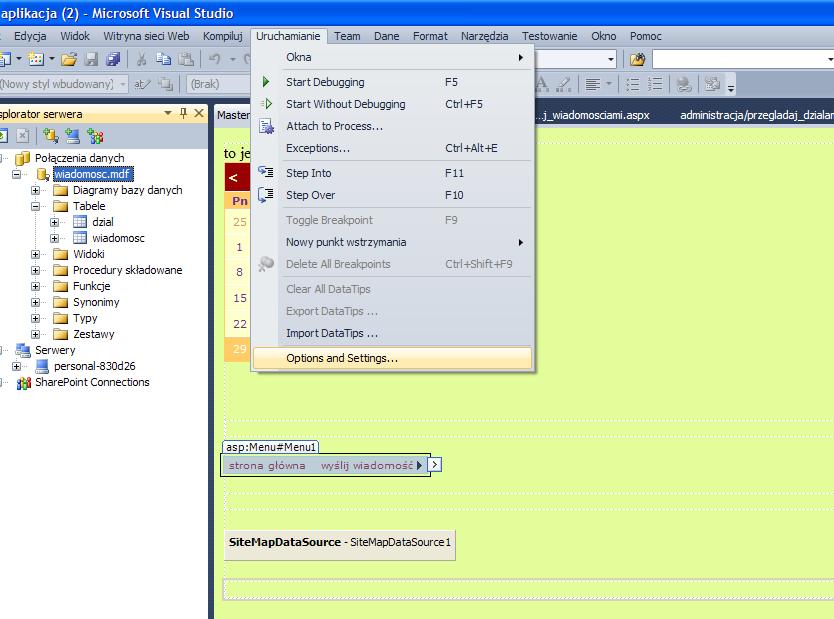Open the Testowanie menu
Screen dimensions: 834x619
point(549,36)
